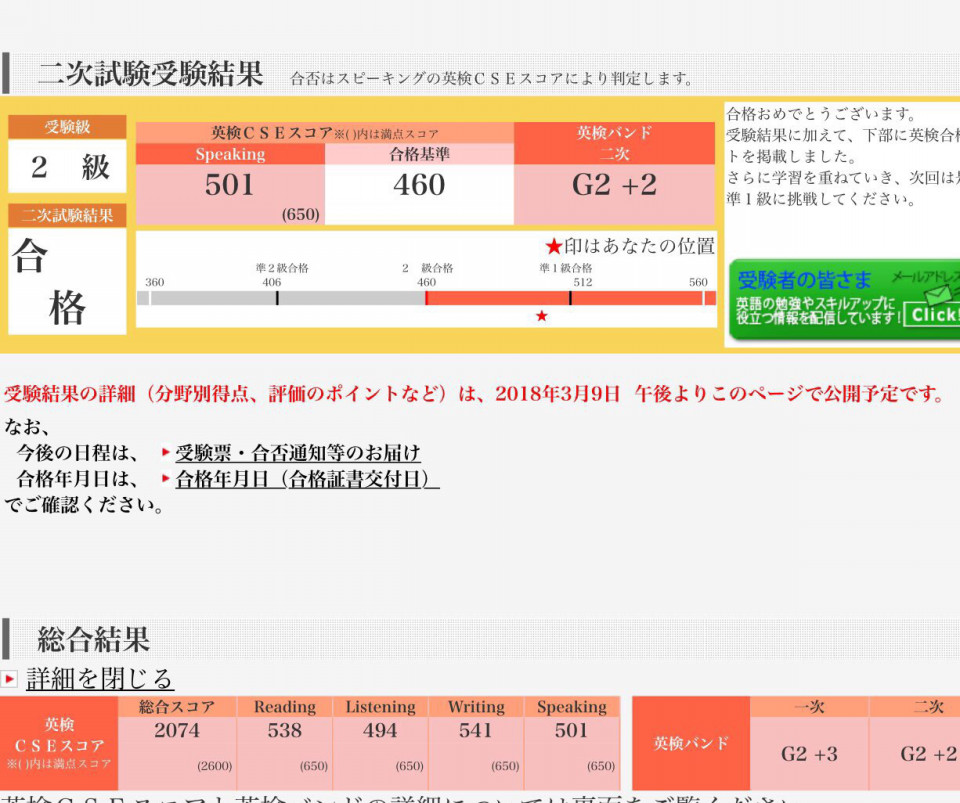Click the 総合結果 heading

(x=94, y=639)
